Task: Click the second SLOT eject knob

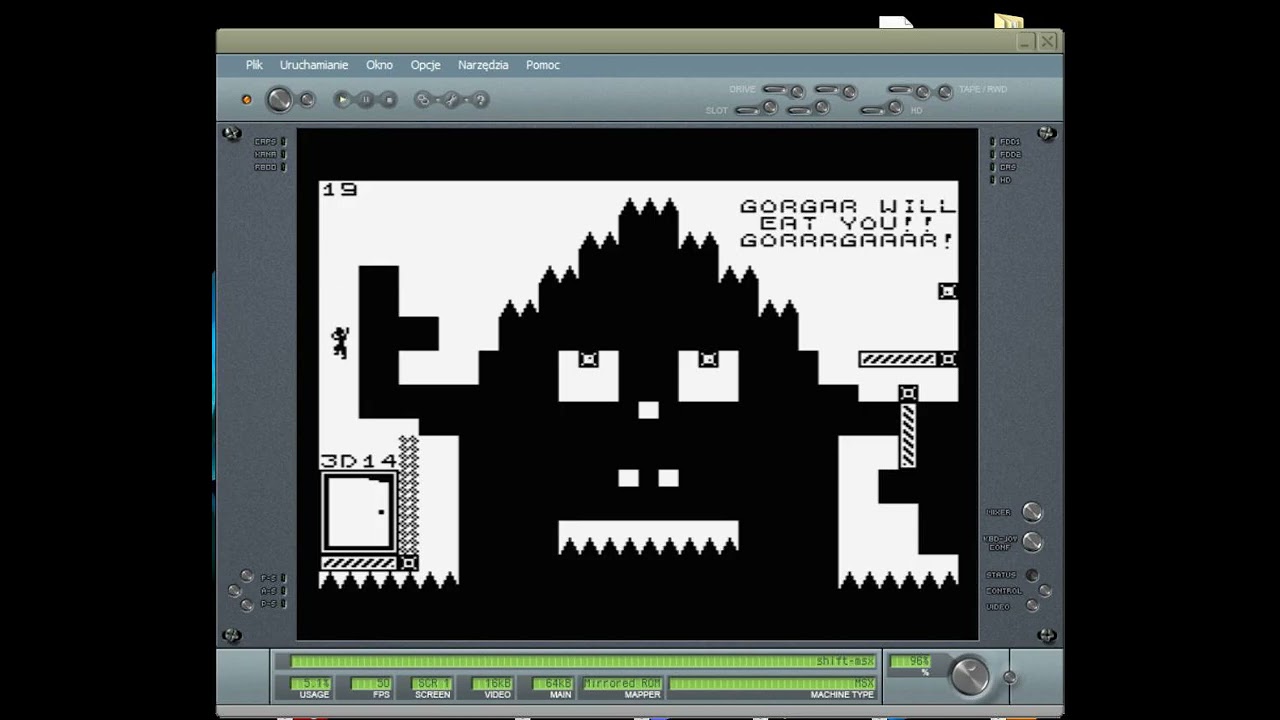Action: coord(822,107)
